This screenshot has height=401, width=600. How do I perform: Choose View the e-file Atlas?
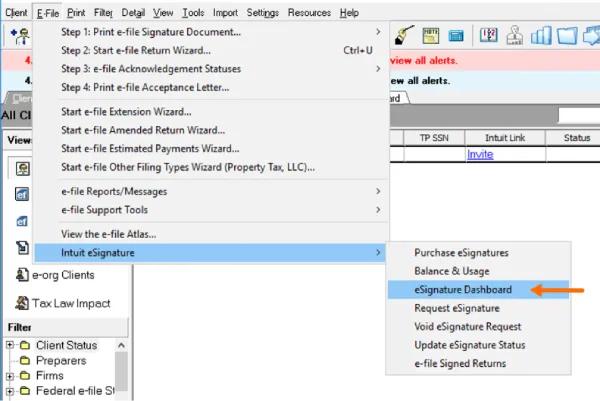point(211,234)
